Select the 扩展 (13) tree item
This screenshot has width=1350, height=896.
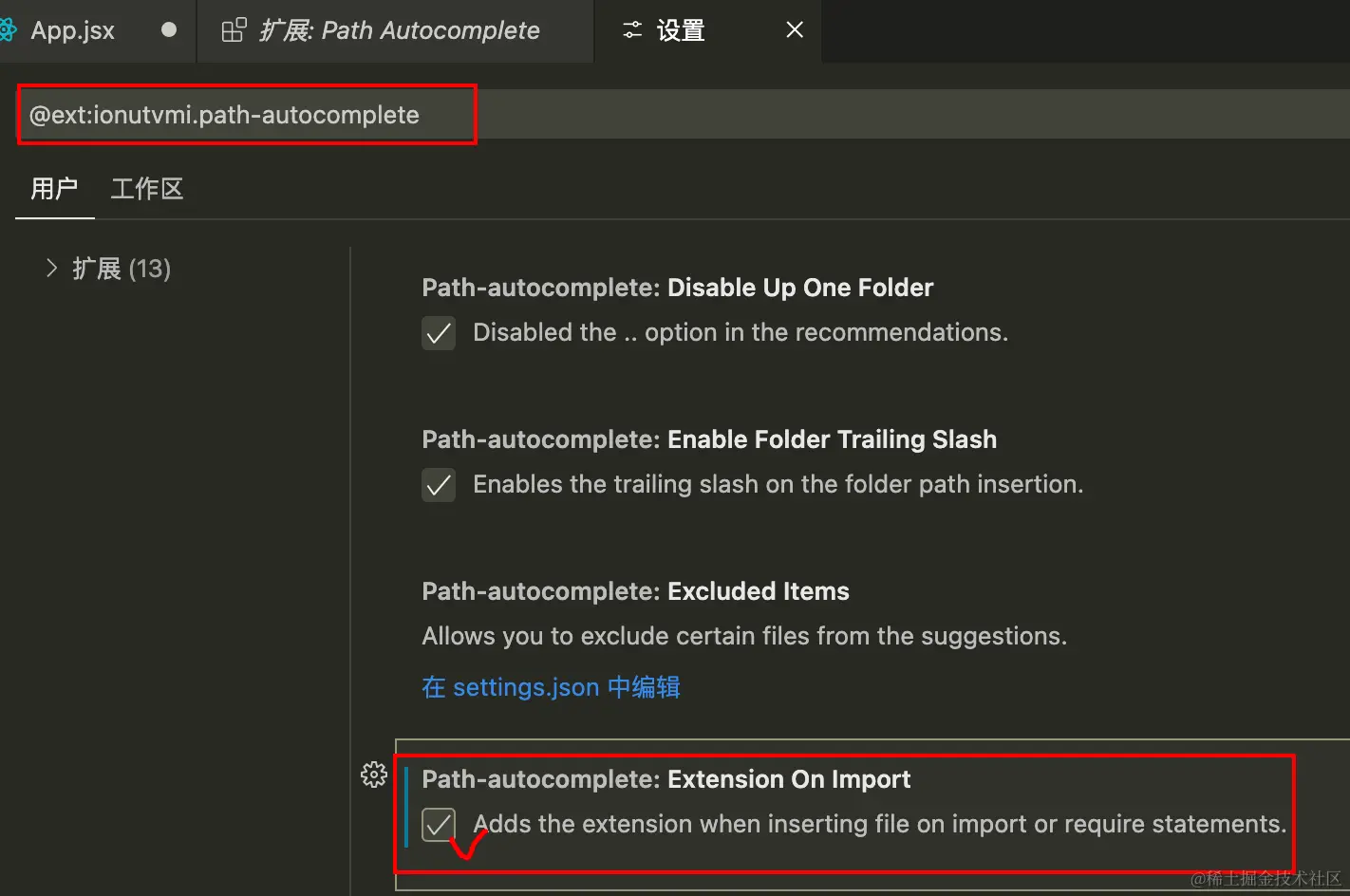pyautogui.click(x=122, y=269)
